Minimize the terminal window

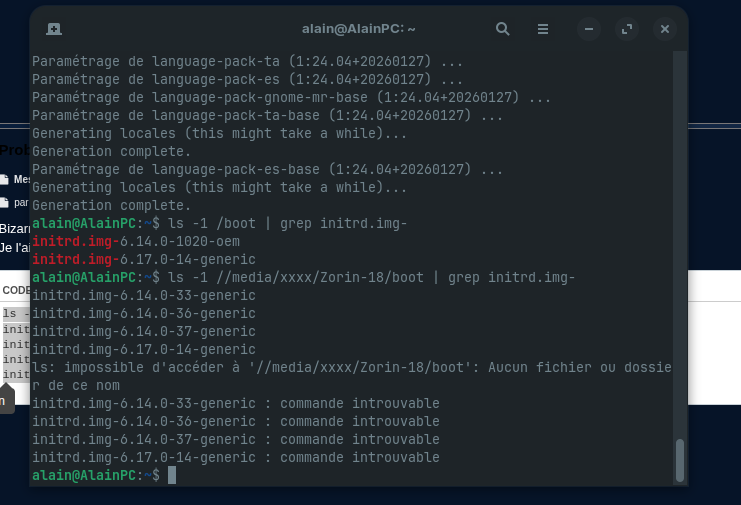click(x=589, y=29)
